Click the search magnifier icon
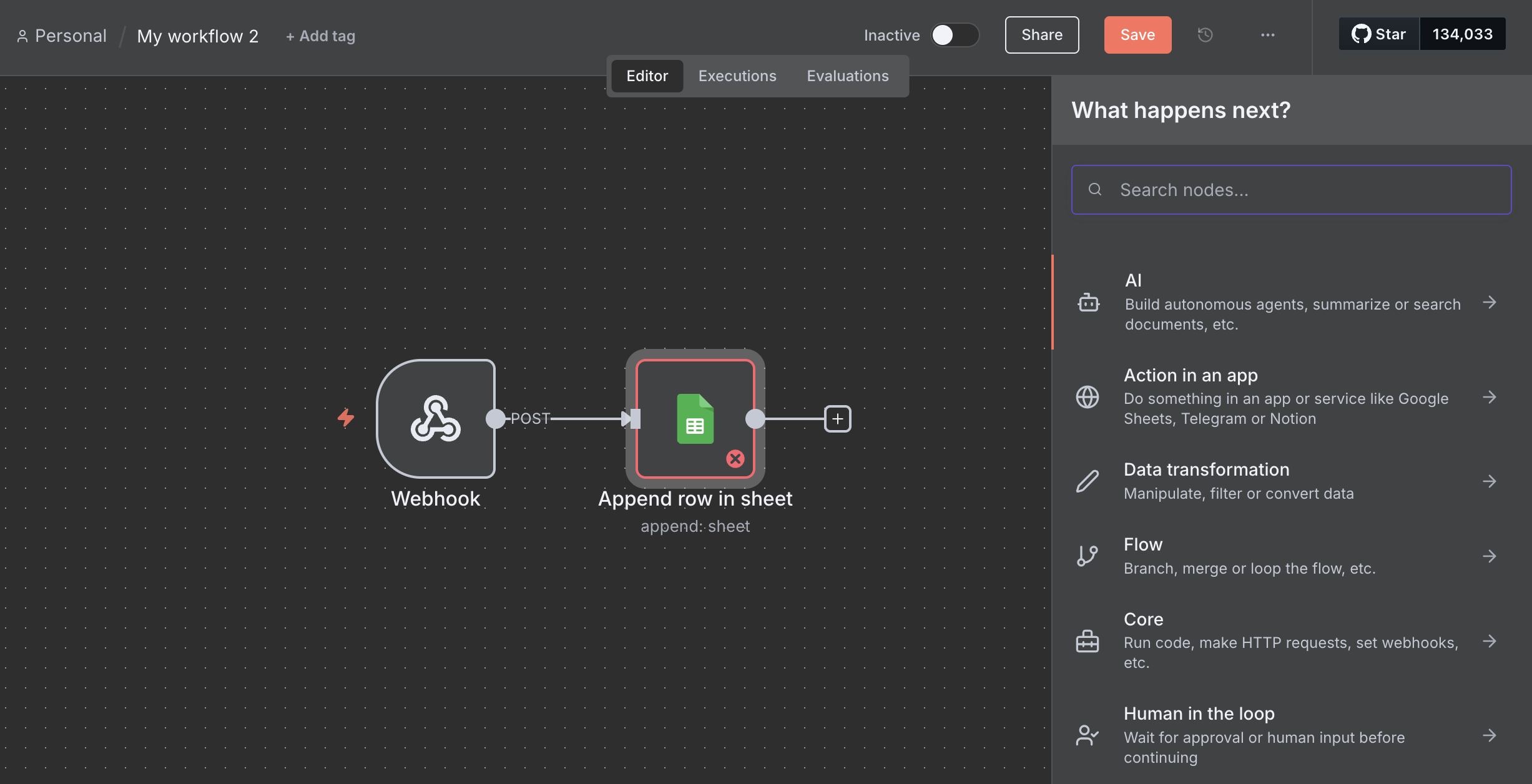Image resolution: width=1532 pixels, height=784 pixels. (1095, 189)
